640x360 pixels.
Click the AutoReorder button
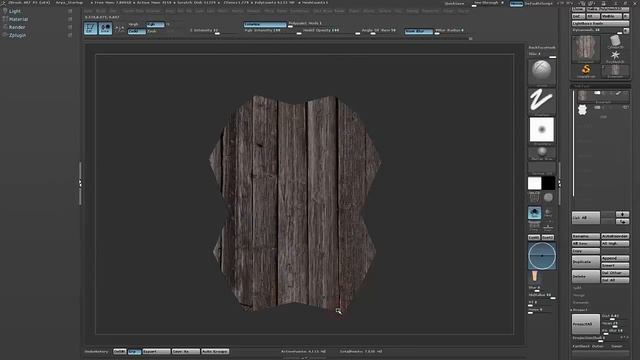[x=615, y=236]
